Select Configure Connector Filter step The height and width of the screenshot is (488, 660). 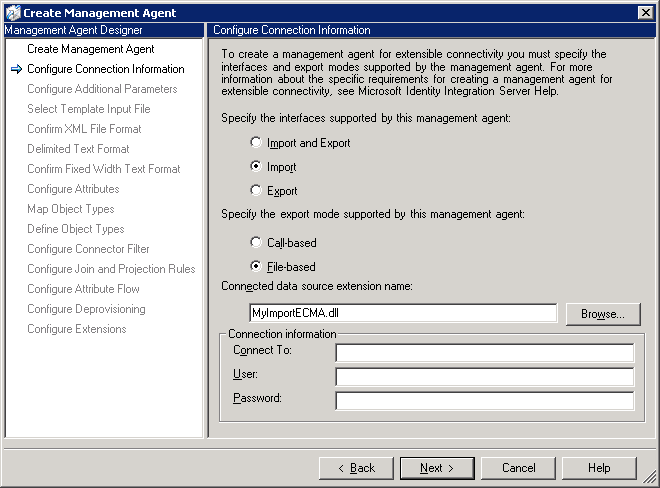click(88, 249)
